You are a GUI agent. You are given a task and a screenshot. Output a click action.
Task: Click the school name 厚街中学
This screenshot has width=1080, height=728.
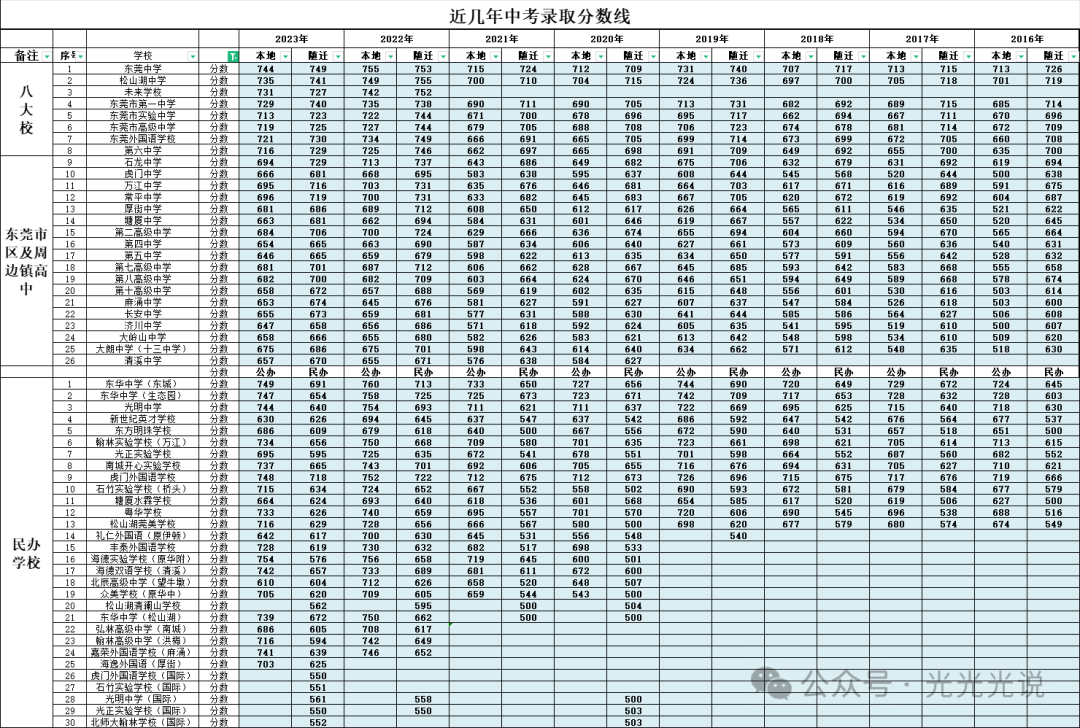click(x=143, y=209)
